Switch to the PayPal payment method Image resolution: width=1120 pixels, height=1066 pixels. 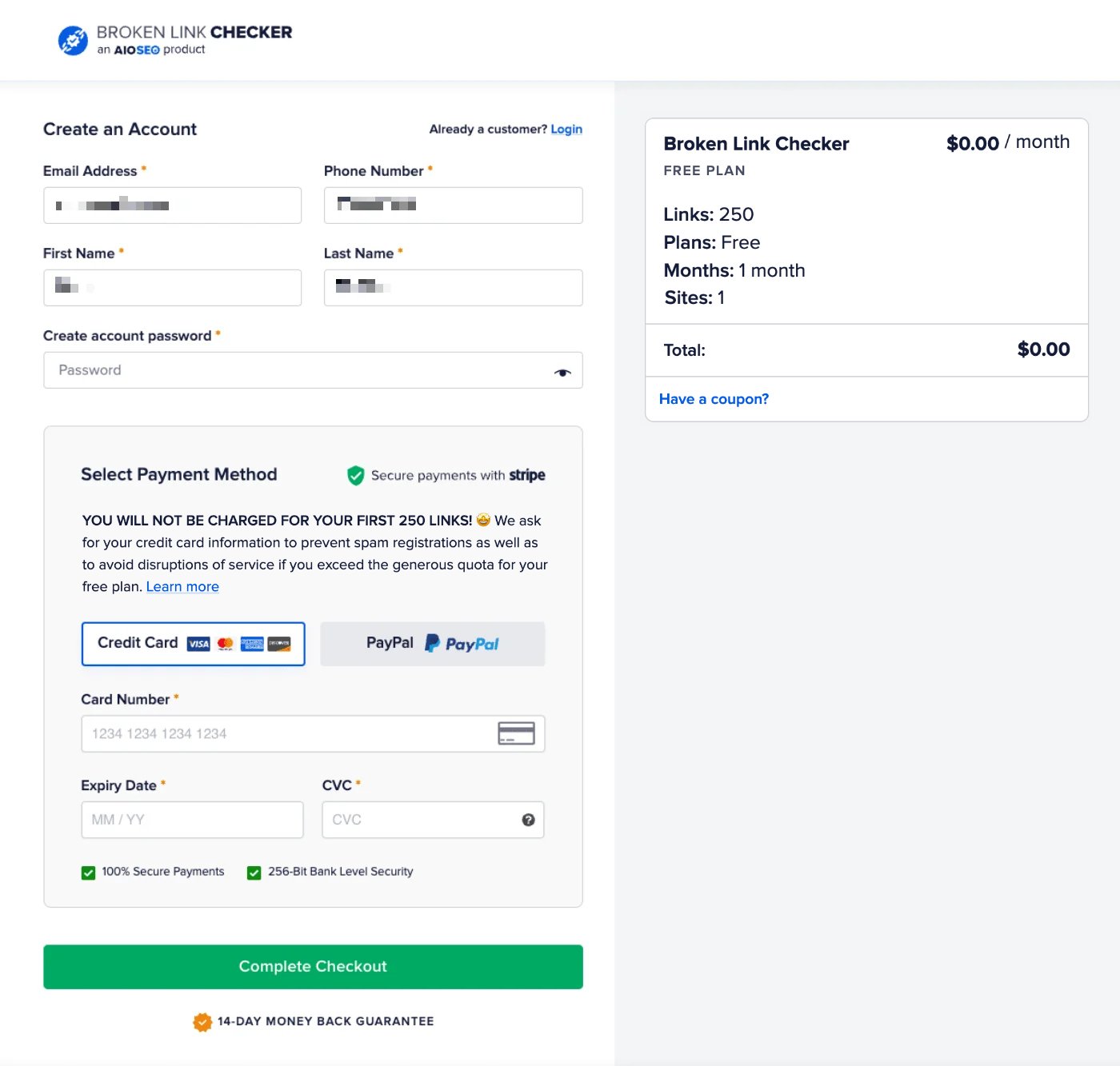(432, 643)
